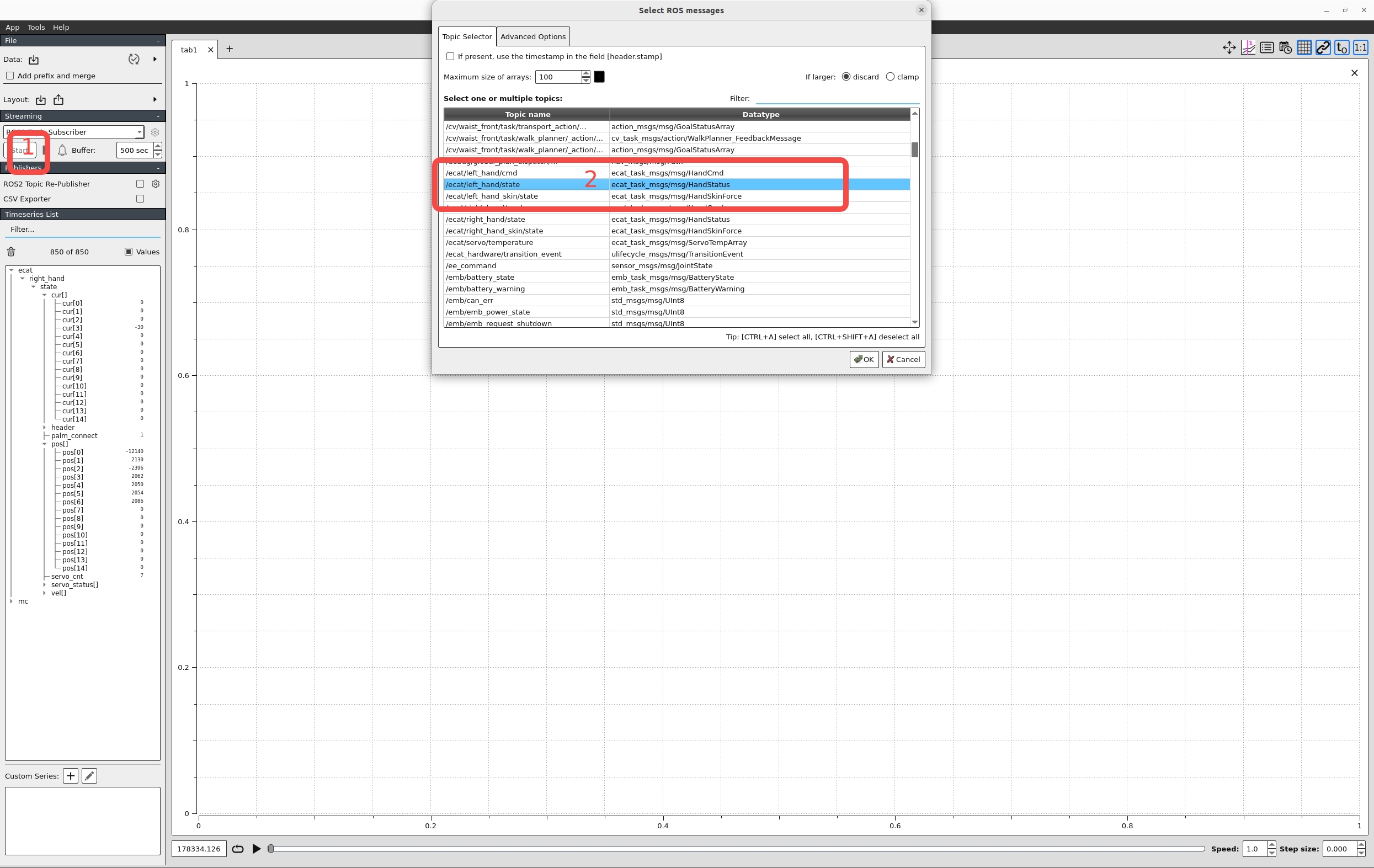Click the load data file icon
The height and width of the screenshot is (868, 1374).
(34, 60)
